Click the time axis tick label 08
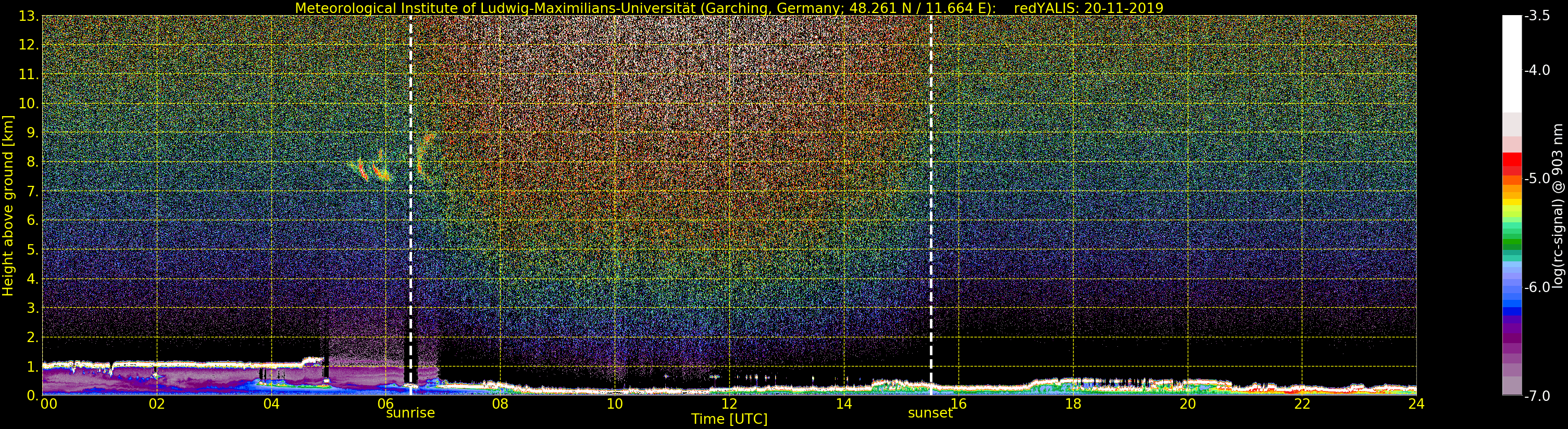 500,404
